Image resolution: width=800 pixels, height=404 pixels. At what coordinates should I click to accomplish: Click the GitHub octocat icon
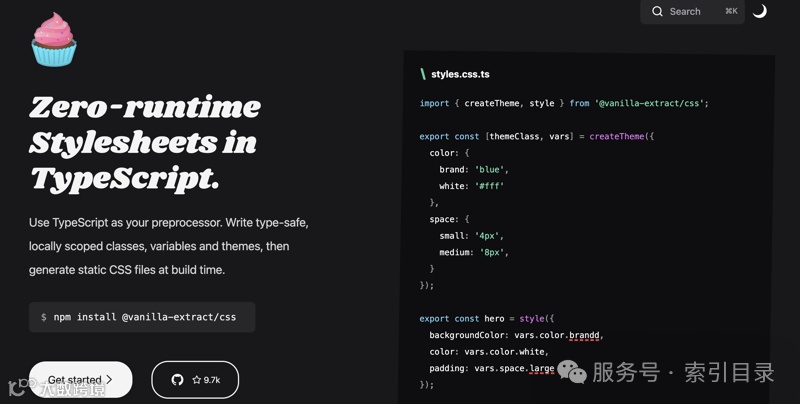coord(178,380)
